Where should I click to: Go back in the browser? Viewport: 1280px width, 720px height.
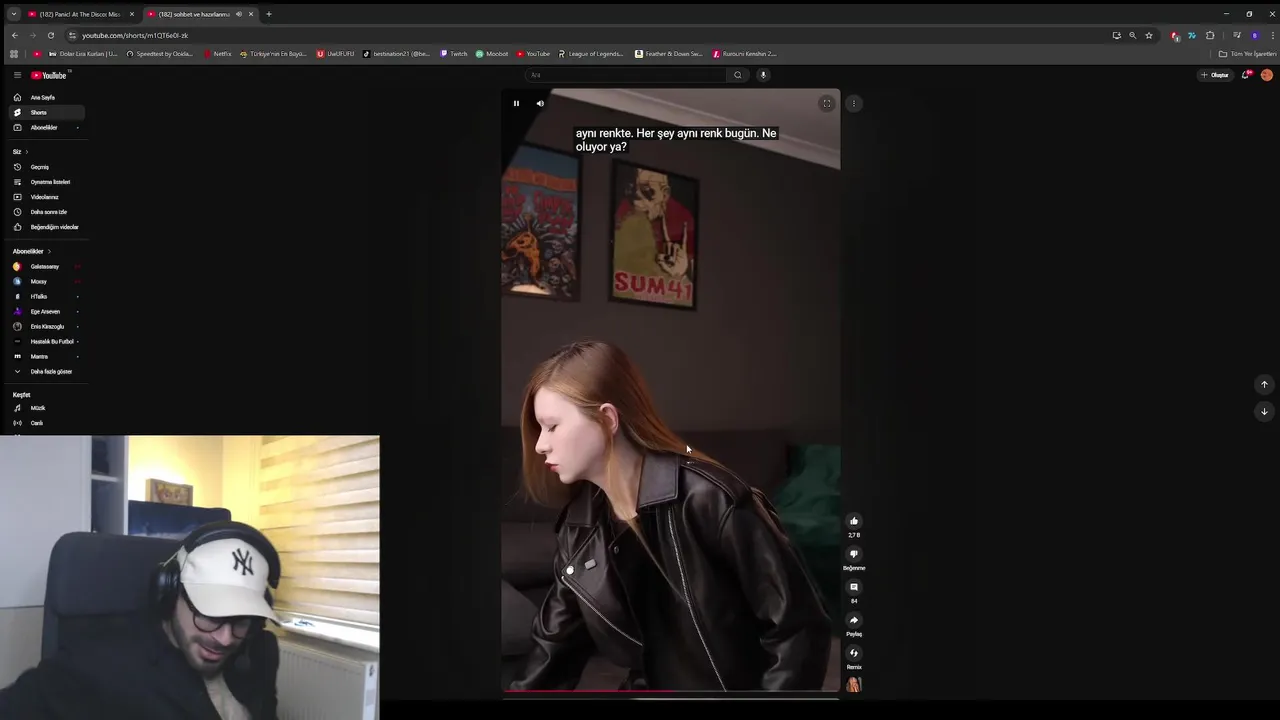click(14, 35)
